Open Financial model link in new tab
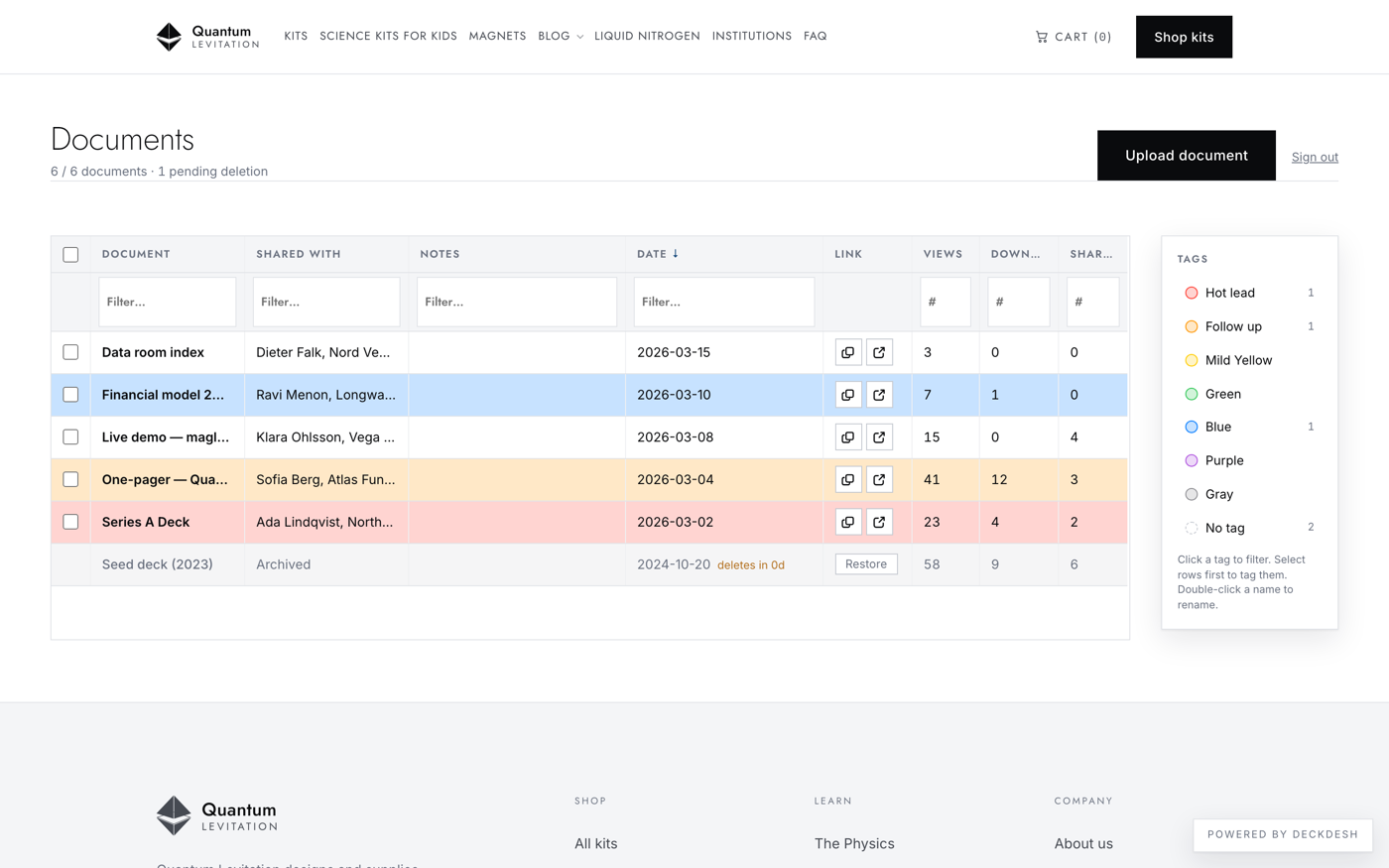The image size is (1389, 868). (879, 395)
